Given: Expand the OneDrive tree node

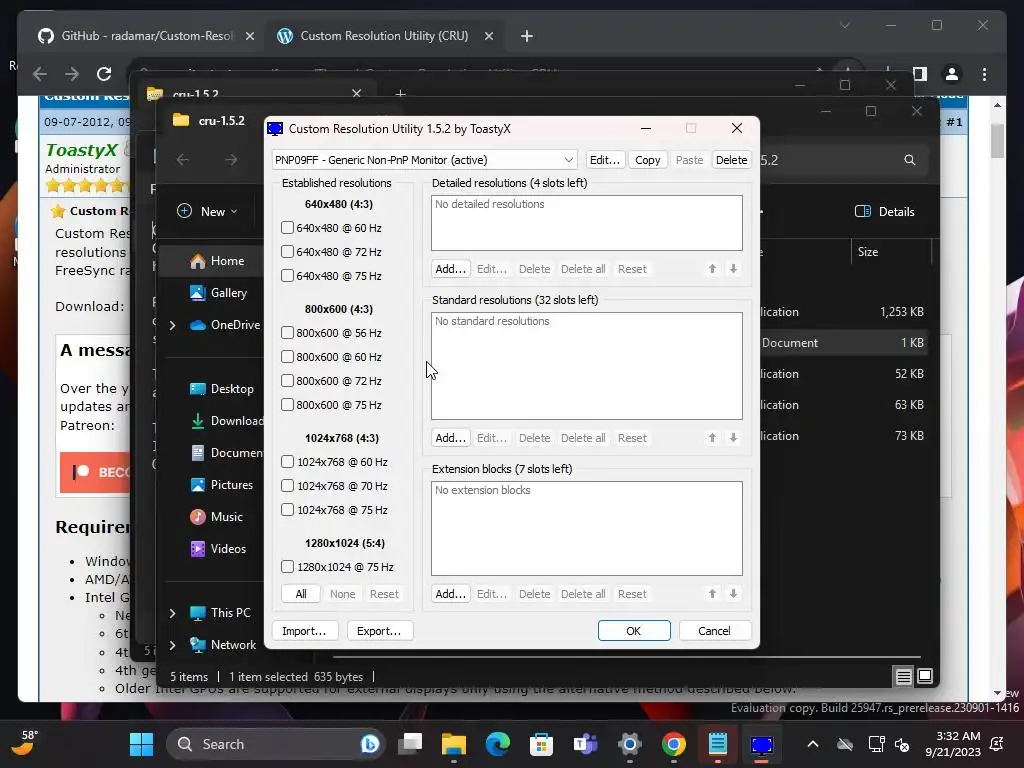Looking at the screenshot, I should click(x=172, y=325).
